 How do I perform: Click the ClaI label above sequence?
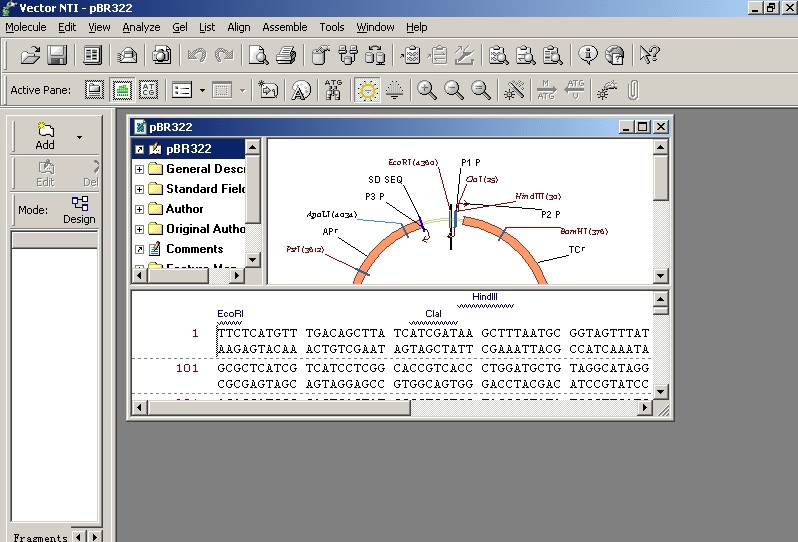[433, 313]
